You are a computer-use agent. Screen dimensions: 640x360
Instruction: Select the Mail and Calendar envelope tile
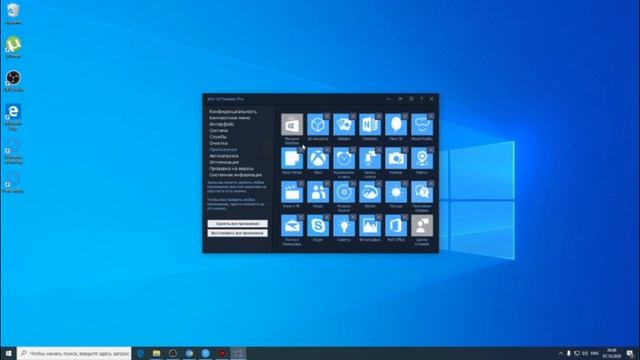292,226
